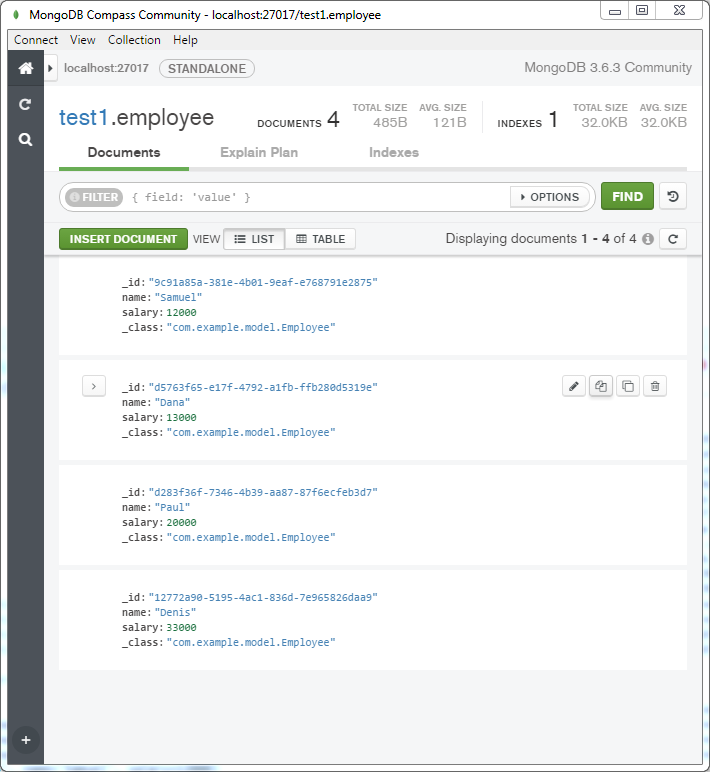
Task: Expand the query OPTIONS
Action: coord(550,197)
